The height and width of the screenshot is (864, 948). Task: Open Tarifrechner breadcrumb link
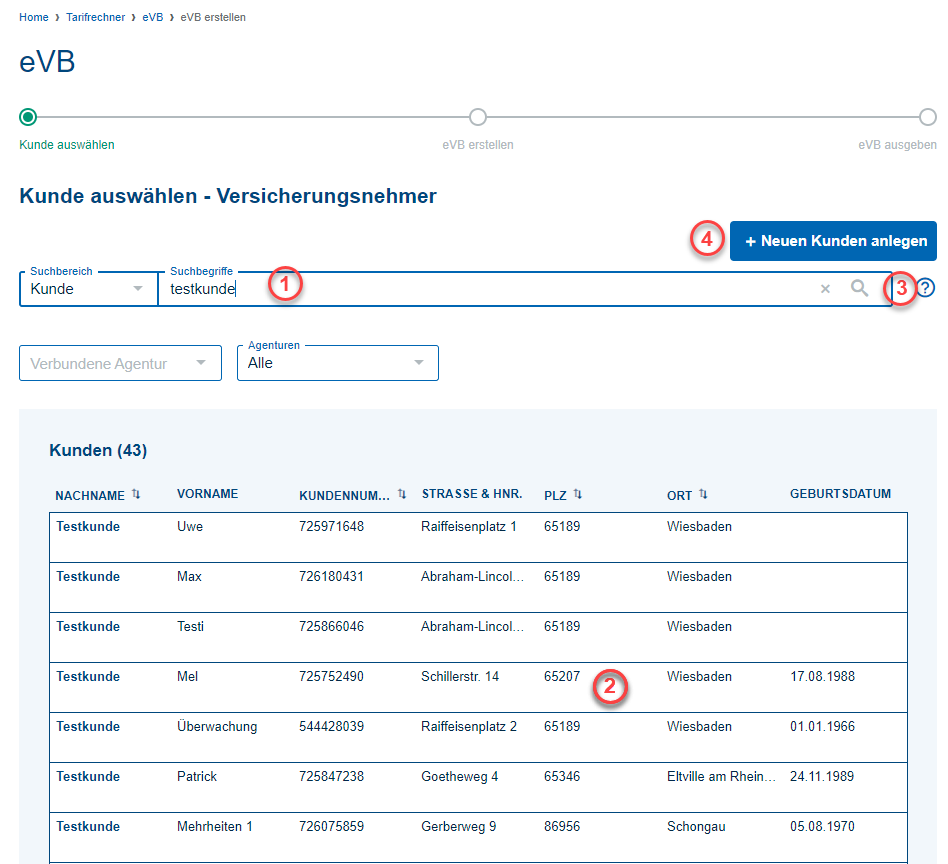click(x=96, y=18)
